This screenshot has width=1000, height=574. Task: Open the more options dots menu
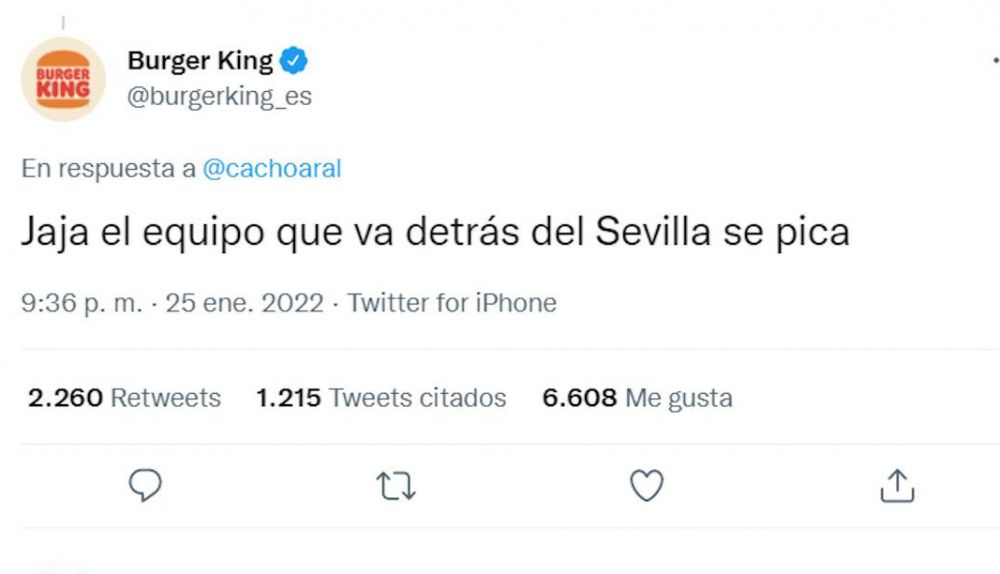point(994,62)
